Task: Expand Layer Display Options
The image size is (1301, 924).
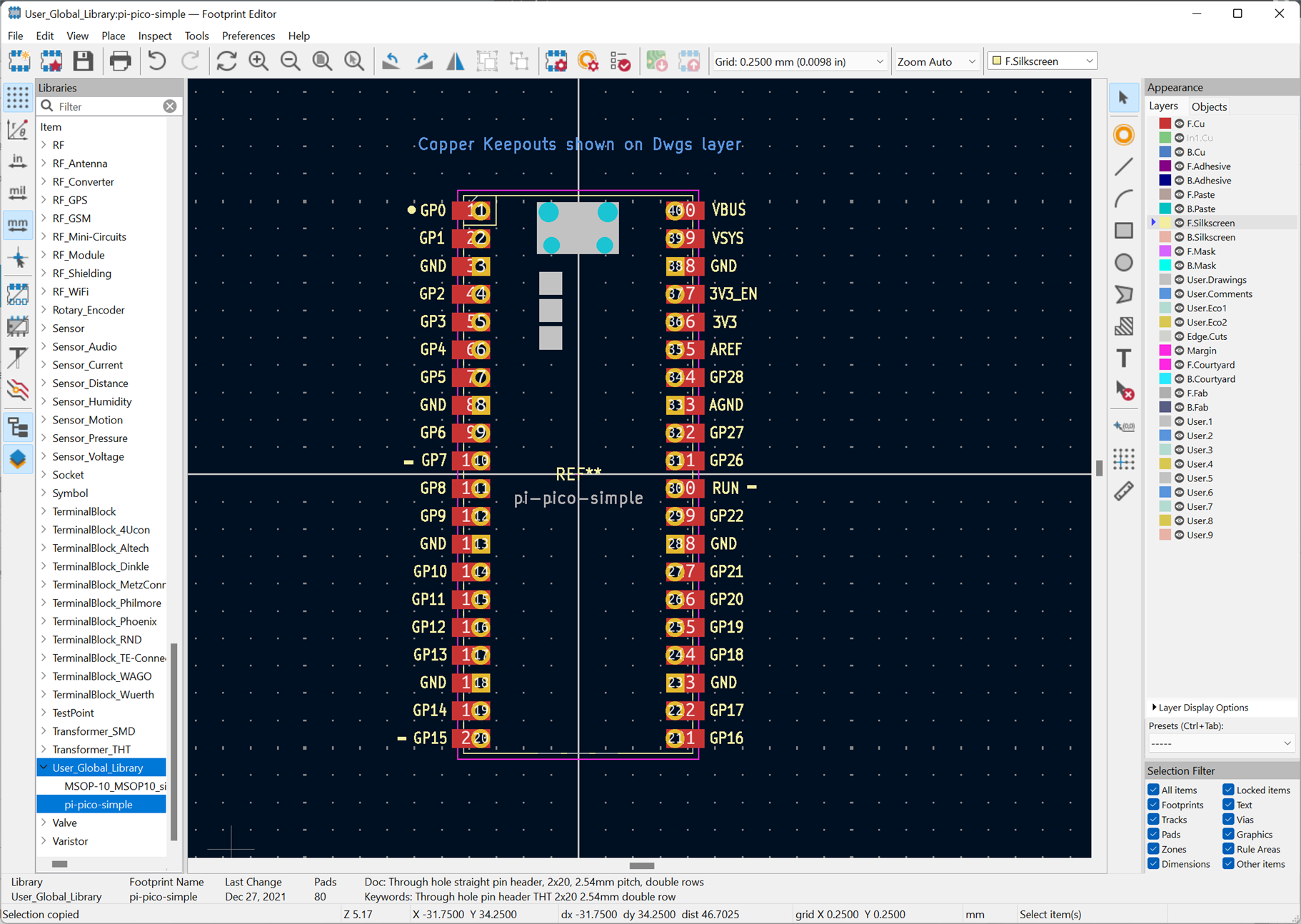Action: [1155, 708]
